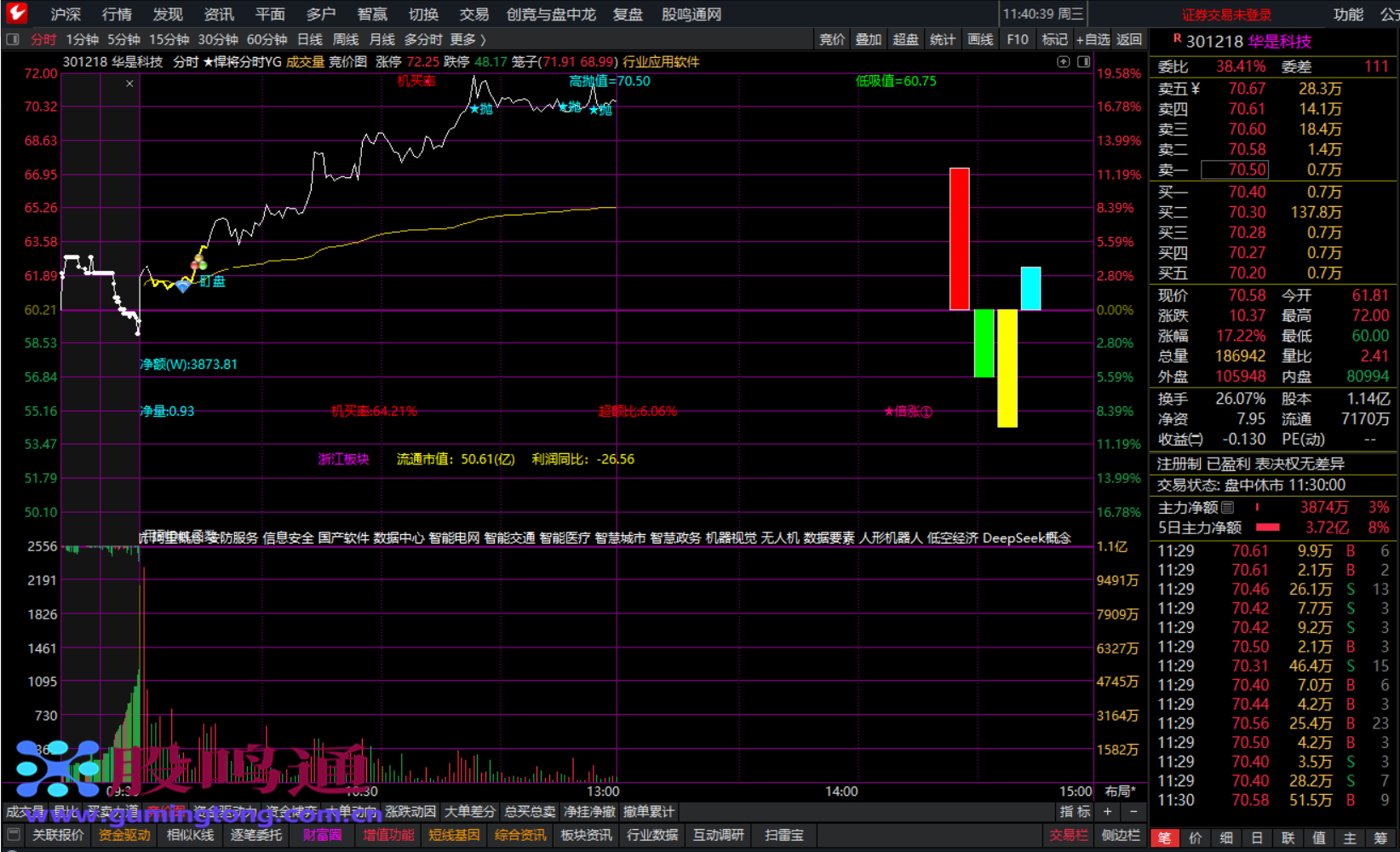Click the upload arrow icon above chart

tap(1063, 61)
